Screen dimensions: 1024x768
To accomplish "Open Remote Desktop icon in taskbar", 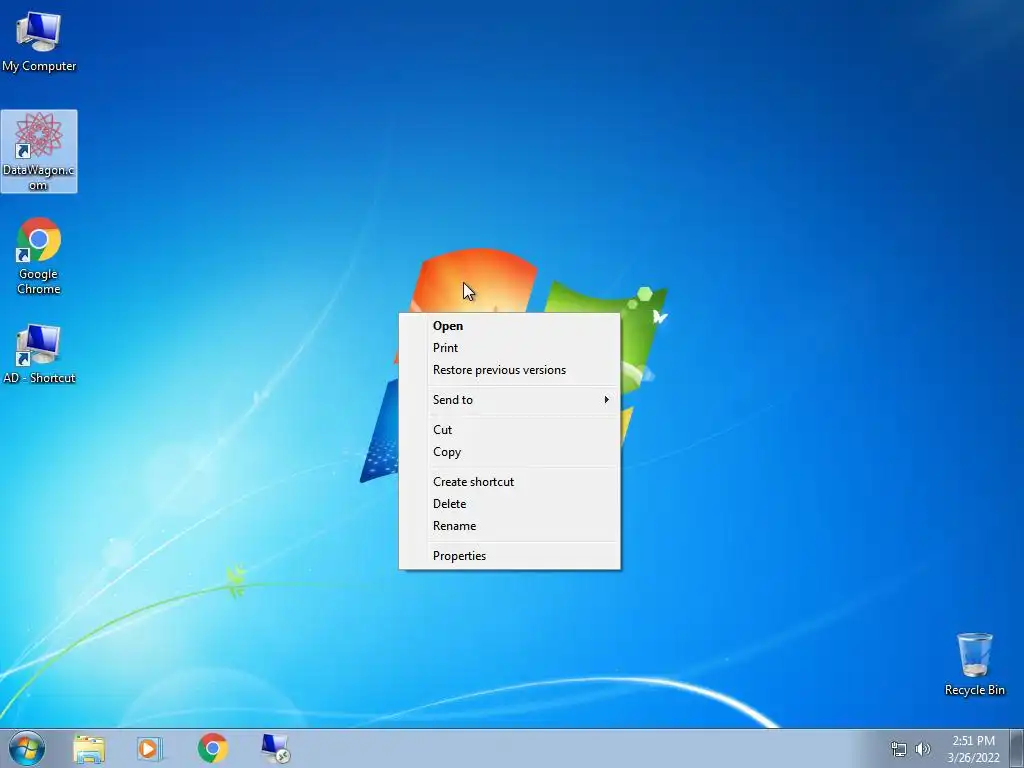I will pos(275,748).
